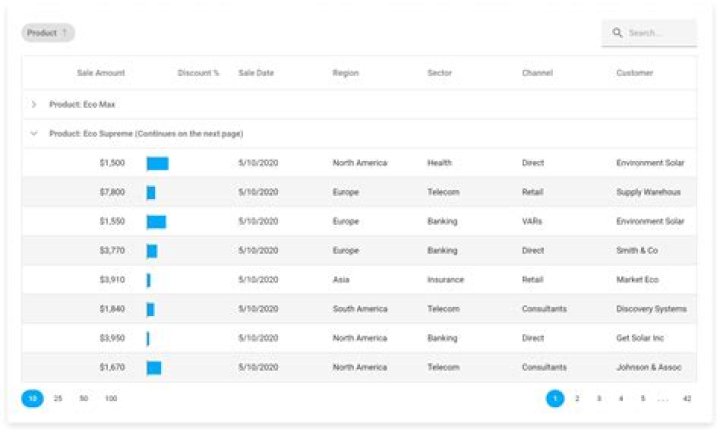Go to page 3
This screenshot has width=720, height=433.
(599, 398)
